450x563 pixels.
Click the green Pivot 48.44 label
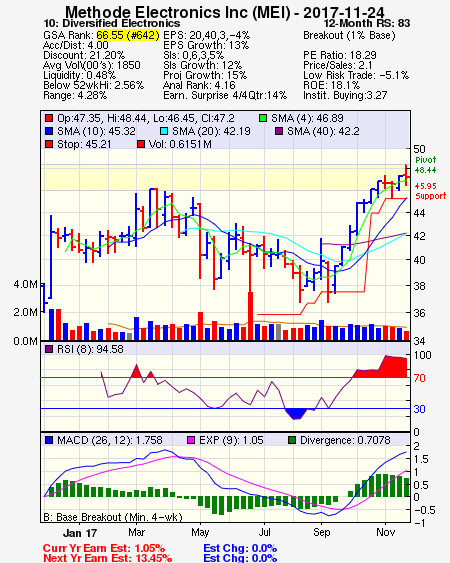point(426,165)
